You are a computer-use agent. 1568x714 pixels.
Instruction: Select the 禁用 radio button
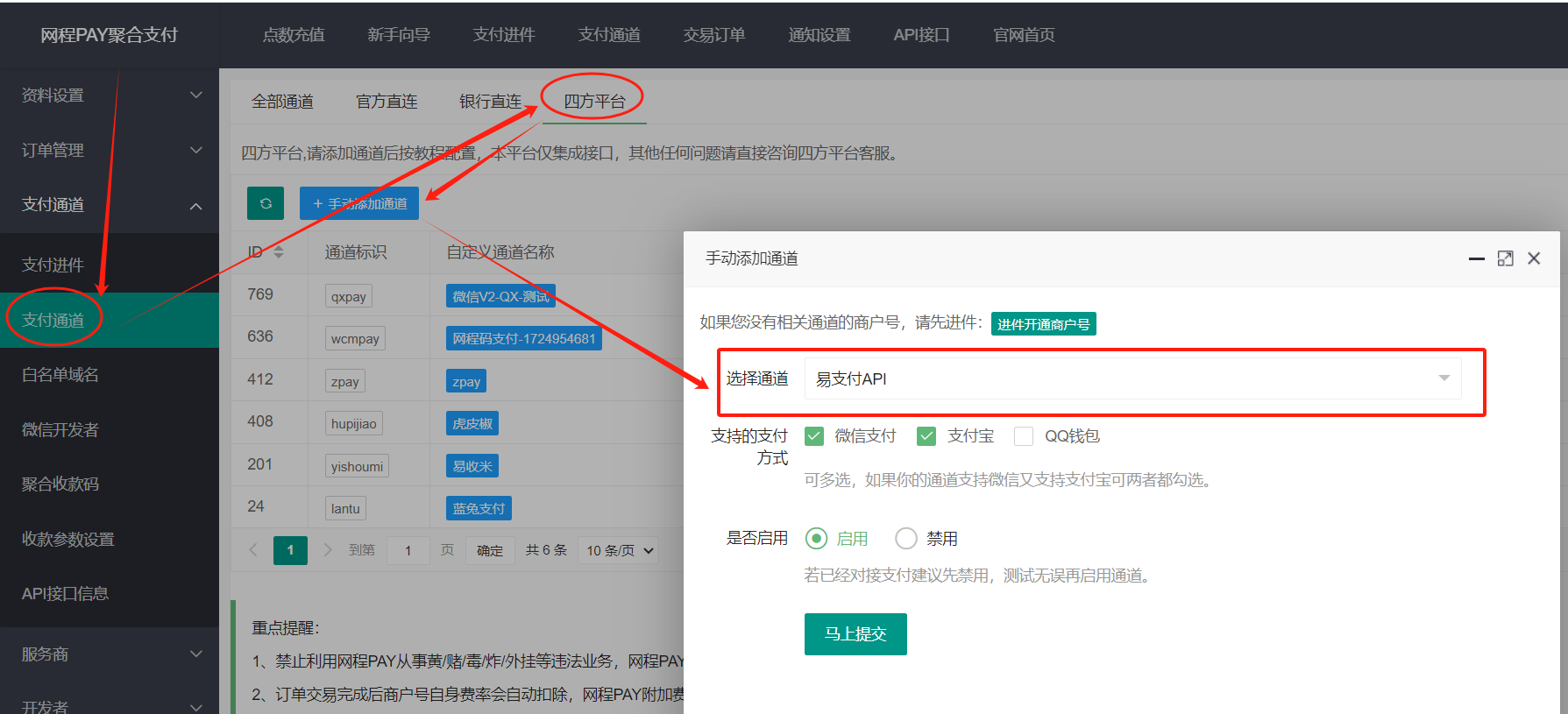point(906,538)
